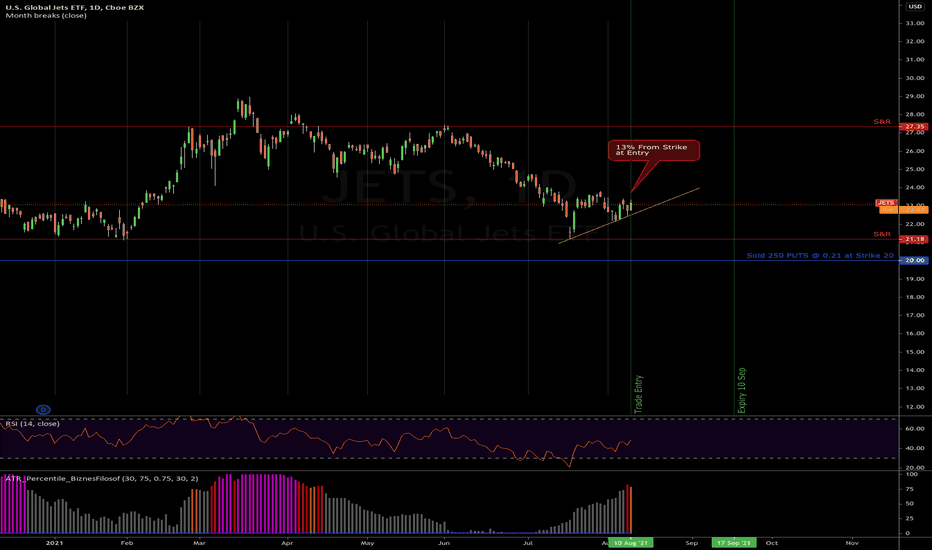The height and width of the screenshot is (550, 932).
Task: Click the '13% From Strike at Entry' callout
Action: pos(653,150)
